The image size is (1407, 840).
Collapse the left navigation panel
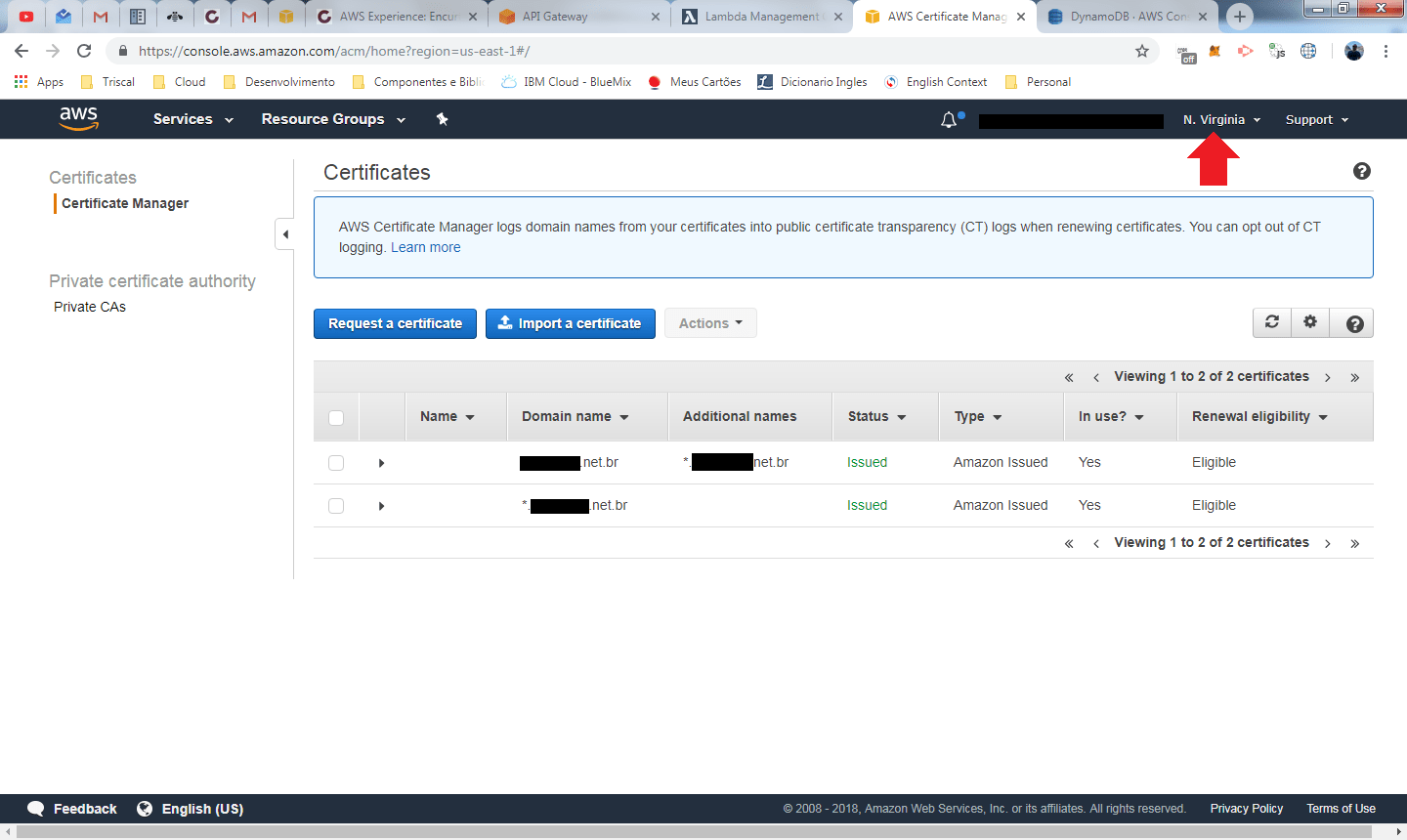click(x=284, y=234)
